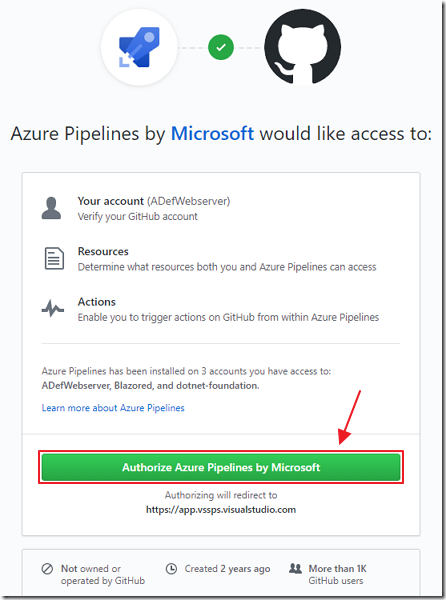Click the ADefWebserver account name in parentheses

coord(189,201)
